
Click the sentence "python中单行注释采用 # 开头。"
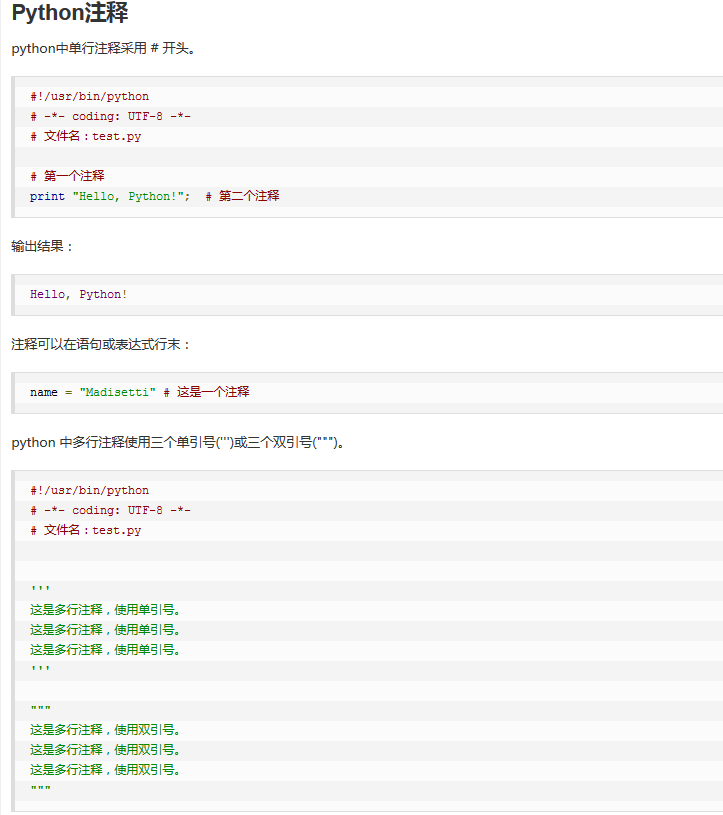[x=103, y=49]
